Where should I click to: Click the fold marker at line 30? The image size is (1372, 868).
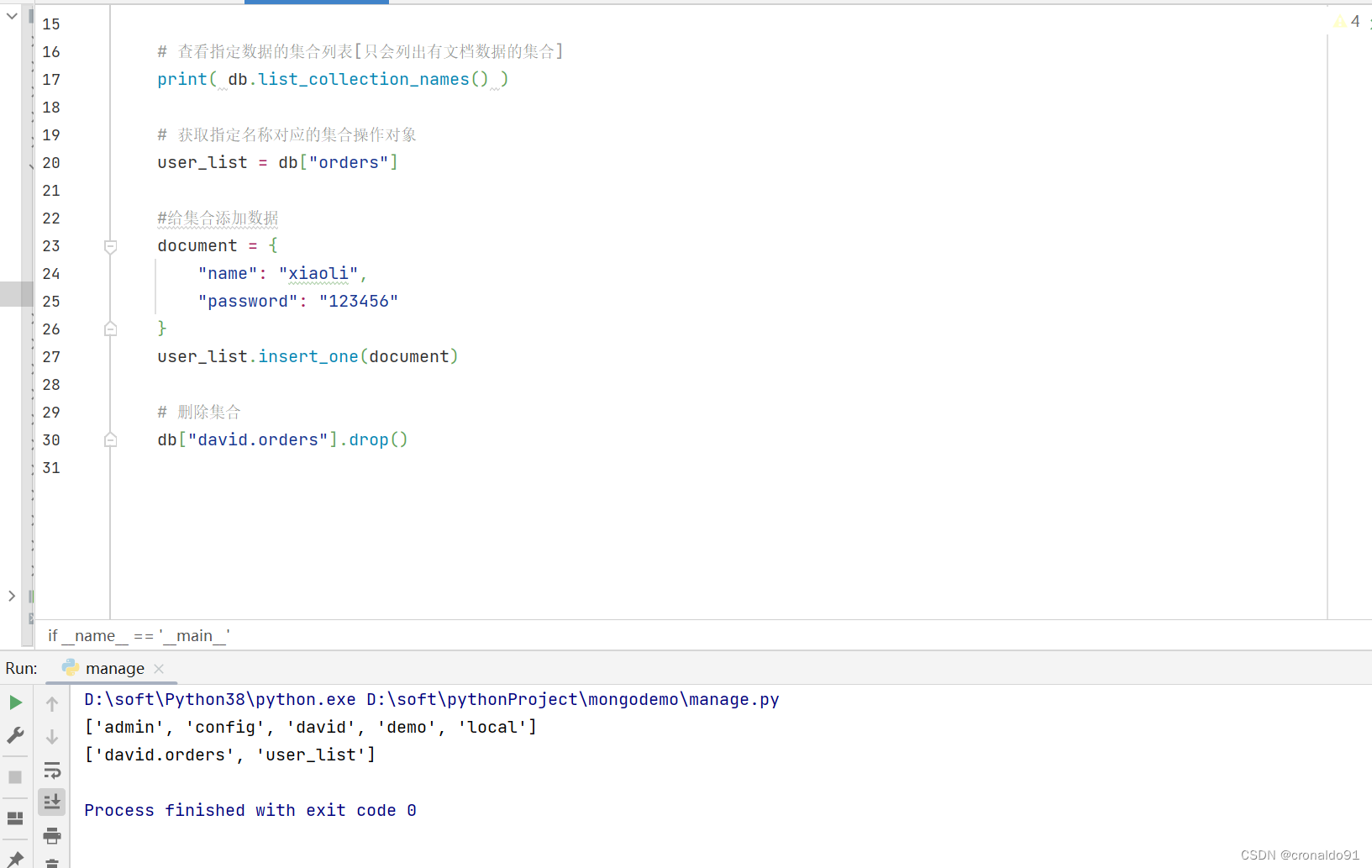[x=110, y=439]
